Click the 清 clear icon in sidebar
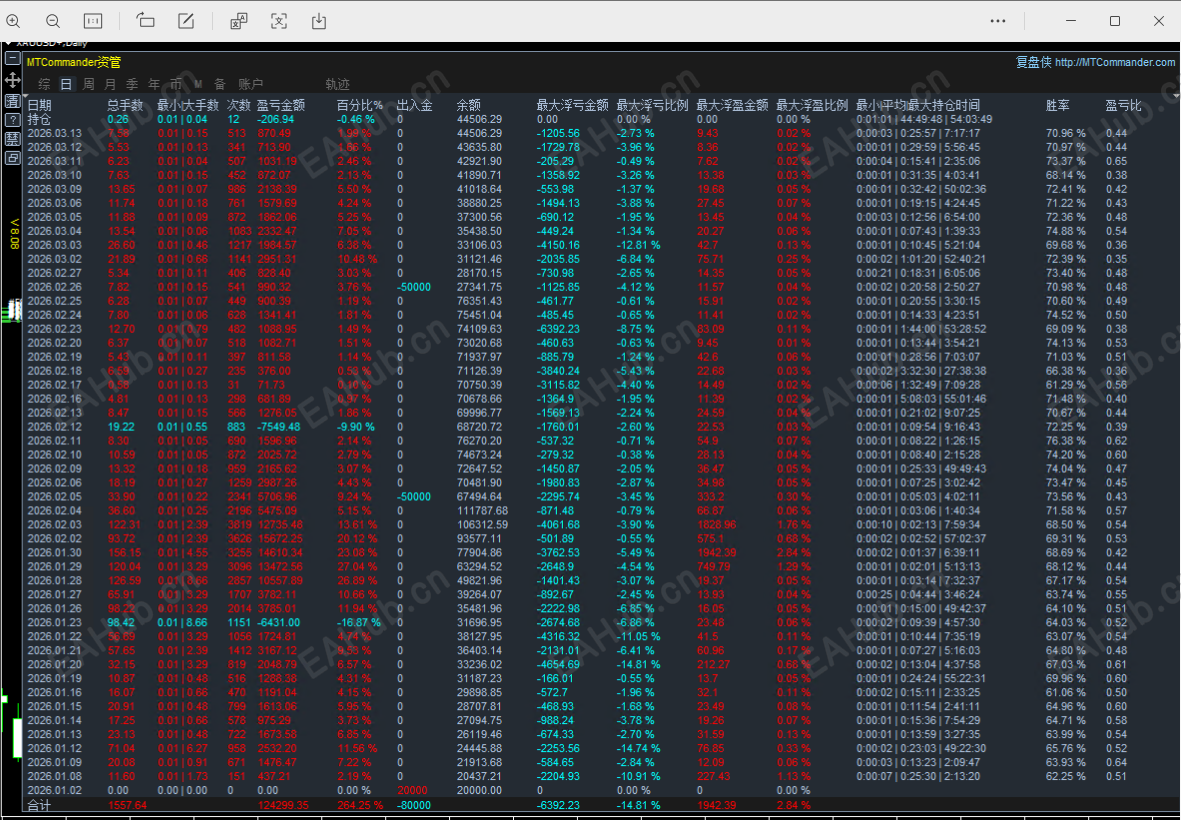The image size is (1181, 820). pos(12,101)
